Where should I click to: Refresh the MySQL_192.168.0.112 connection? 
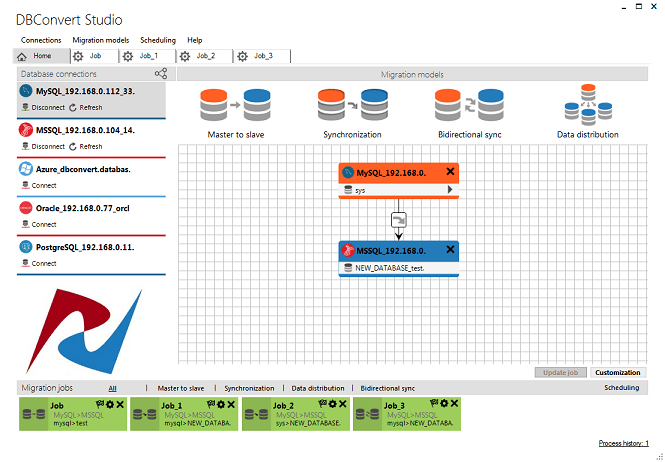tap(86, 108)
